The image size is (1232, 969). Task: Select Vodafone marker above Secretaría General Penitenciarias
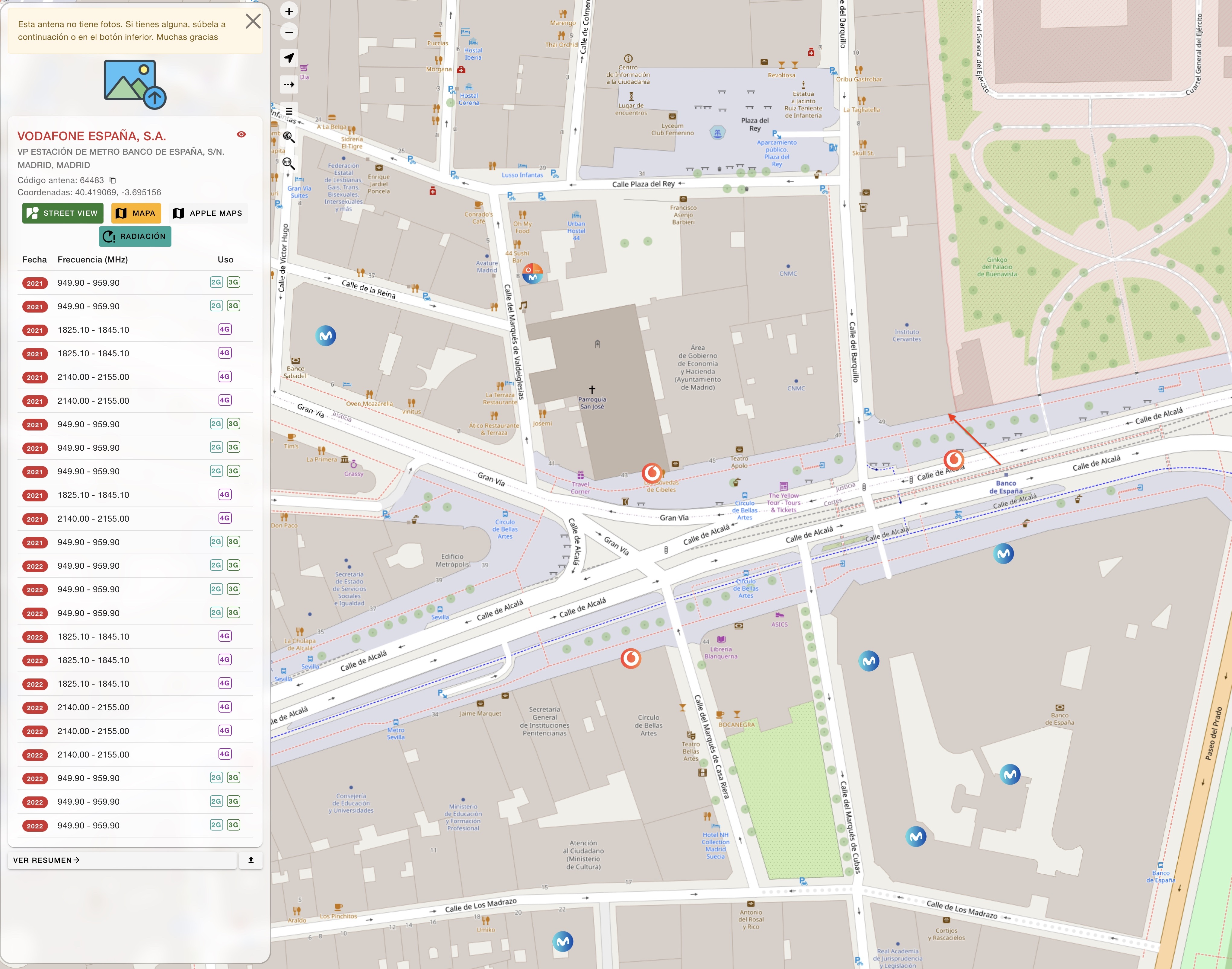click(630, 659)
